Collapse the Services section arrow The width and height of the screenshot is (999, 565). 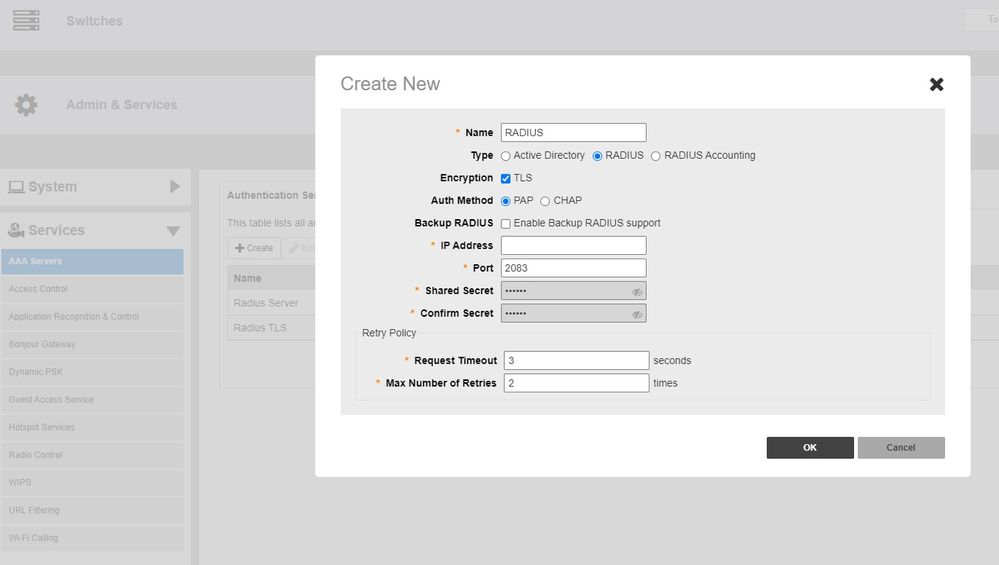point(173,231)
